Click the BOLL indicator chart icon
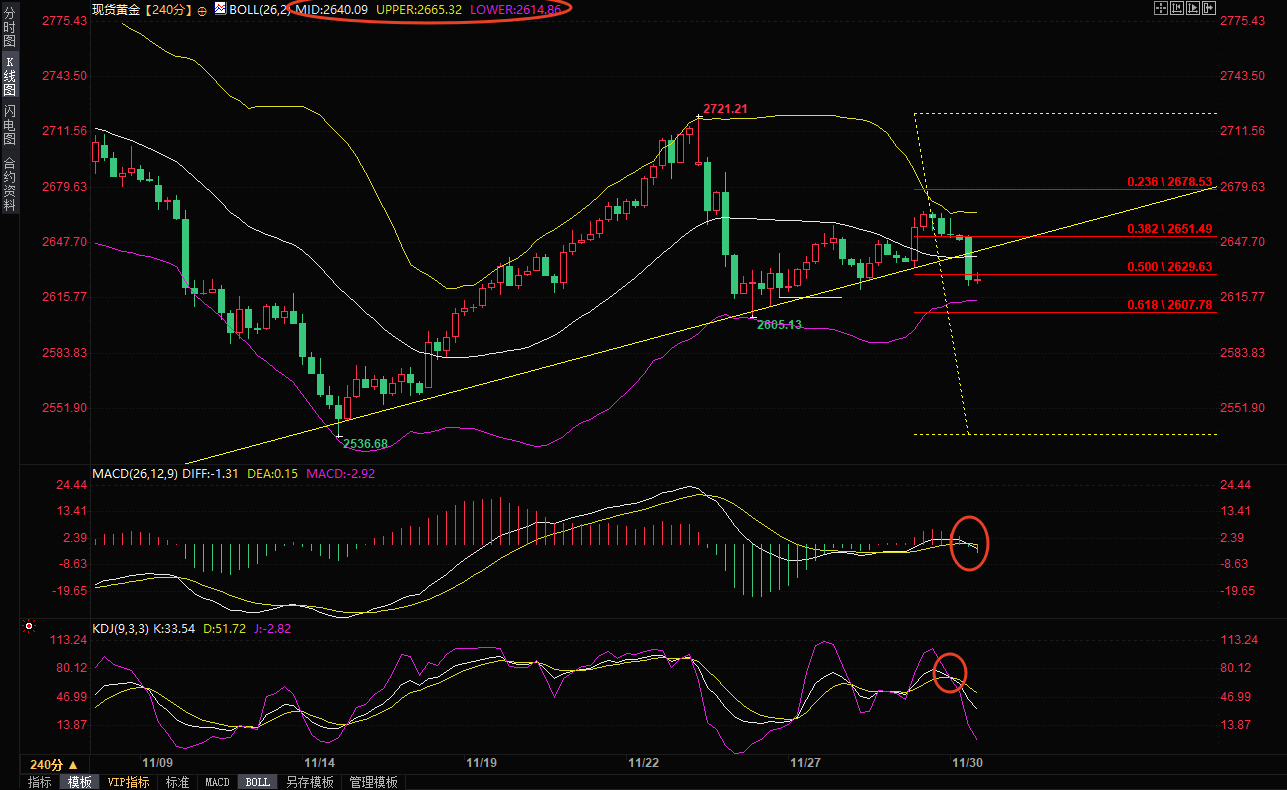The width and height of the screenshot is (1287, 790). (x=220, y=9)
